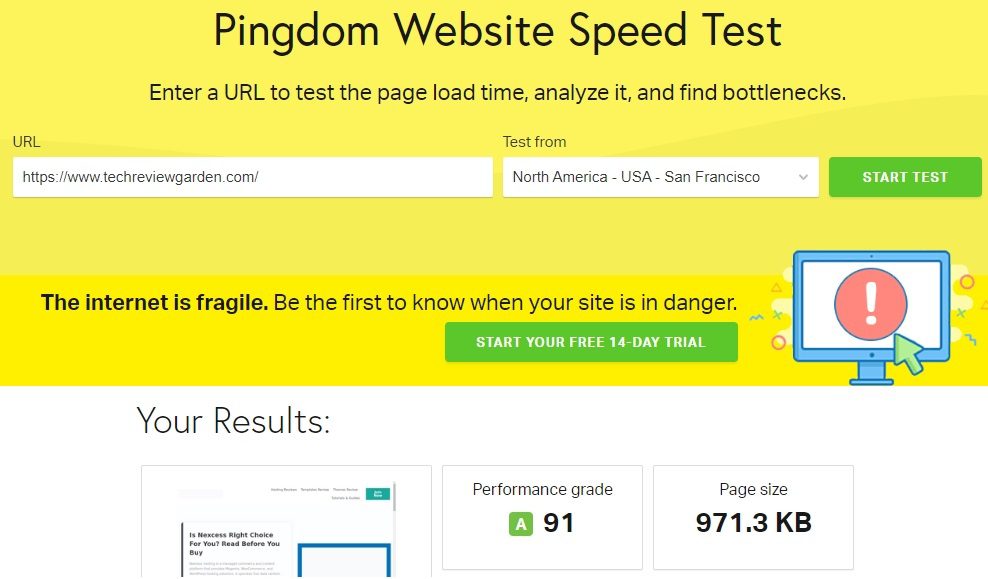The width and height of the screenshot is (988, 579).
Task: Click the Nexcess headline in preview
Action: click(234, 543)
